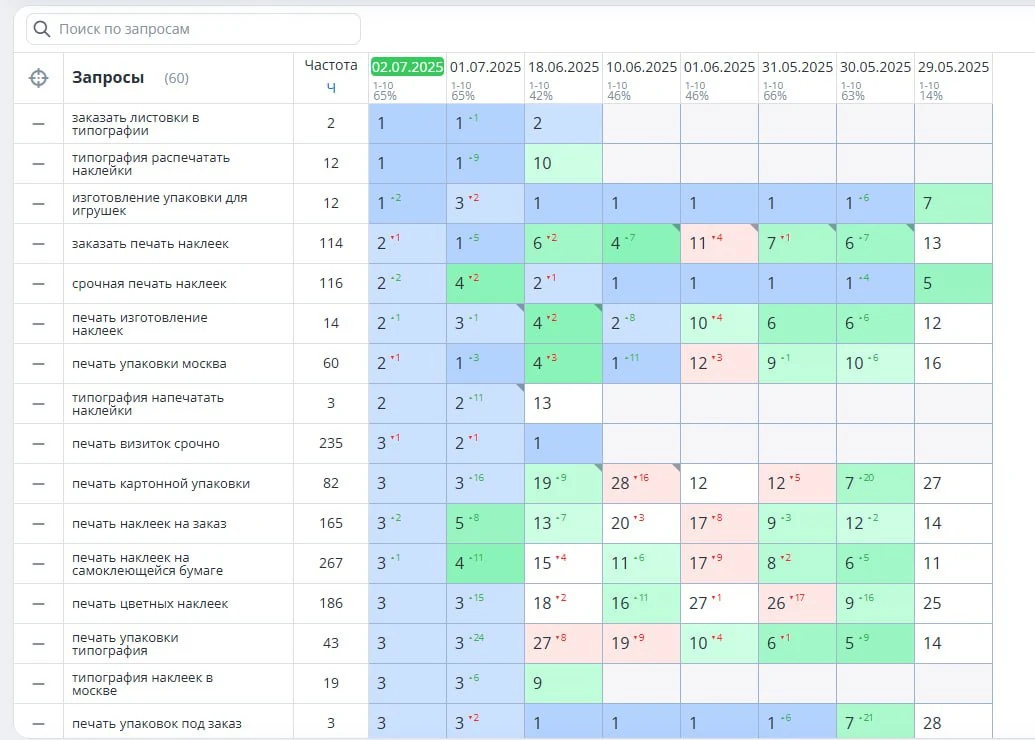Screen dimensions: 1035x740
Task: Click the crosshair target icon beside Запросы
Action: (38, 78)
